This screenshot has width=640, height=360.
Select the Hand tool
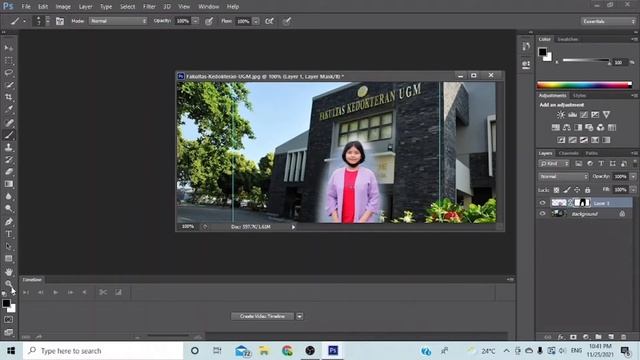pyautogui.click(x=9, y=271)
